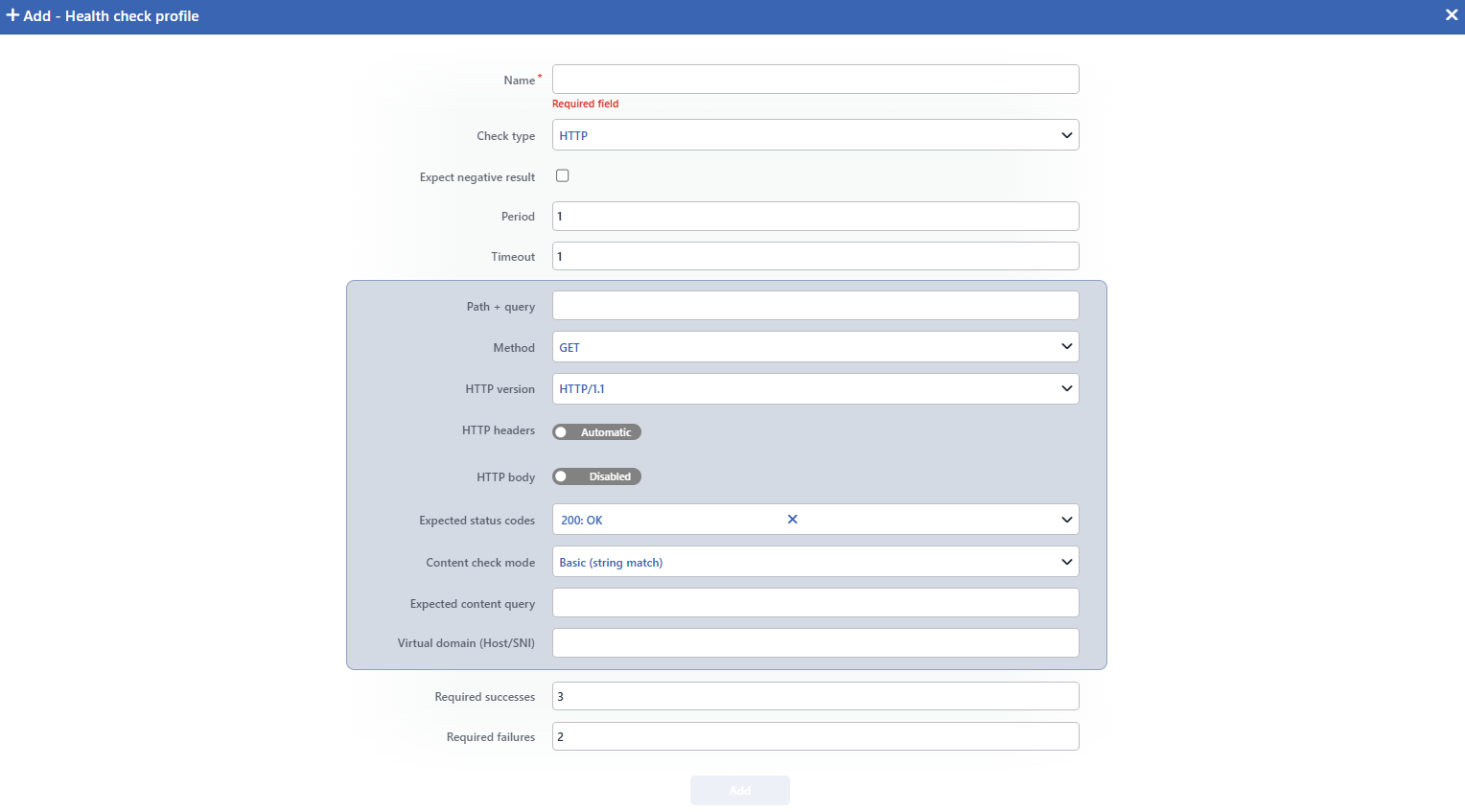
Task: Open the Check type dropdown
Action: (x=816, y=135)
